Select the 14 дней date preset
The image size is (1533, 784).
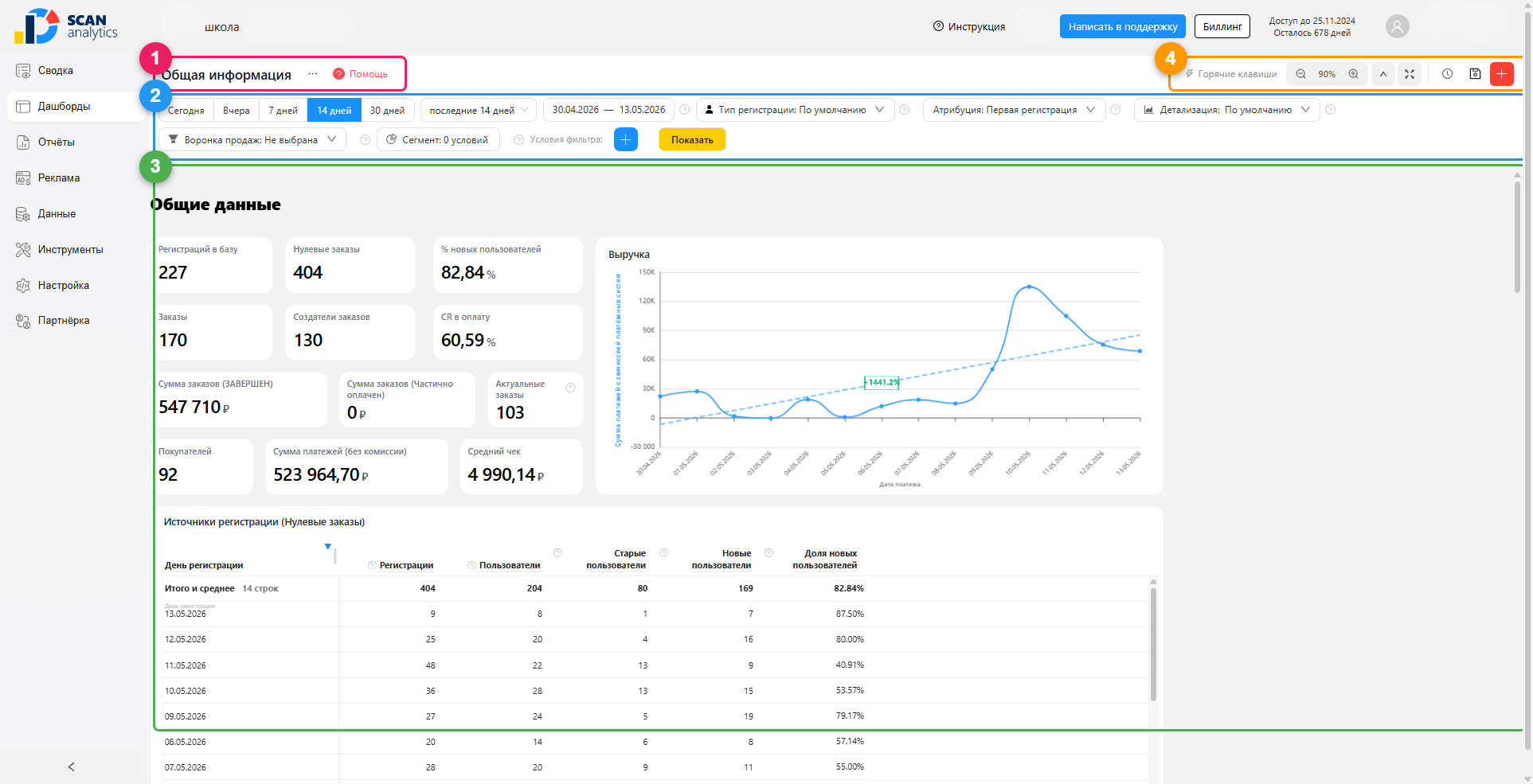coord(334,111)
